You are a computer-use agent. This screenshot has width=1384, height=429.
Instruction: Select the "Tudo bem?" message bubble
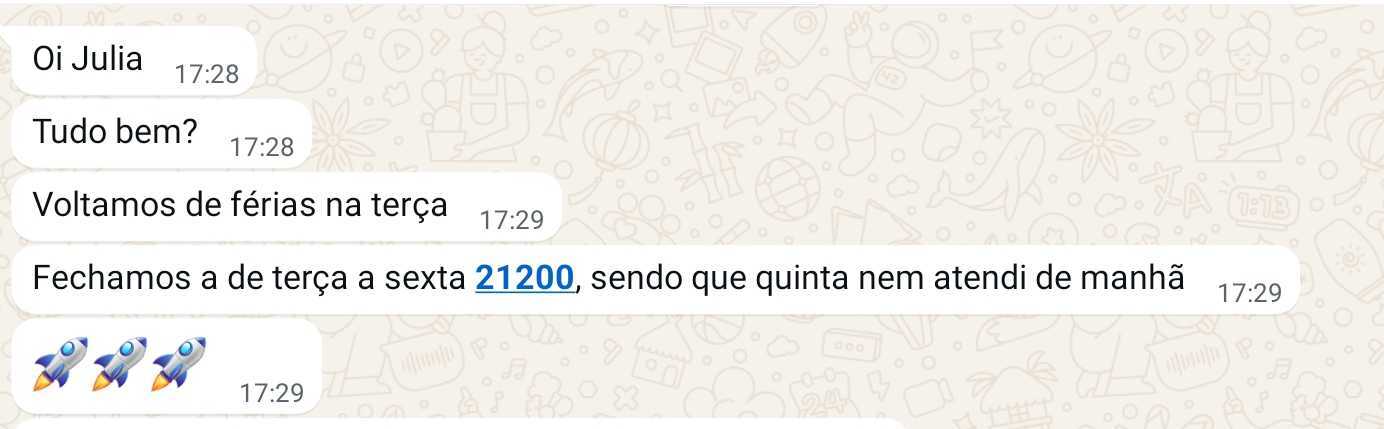pos(161,134)
